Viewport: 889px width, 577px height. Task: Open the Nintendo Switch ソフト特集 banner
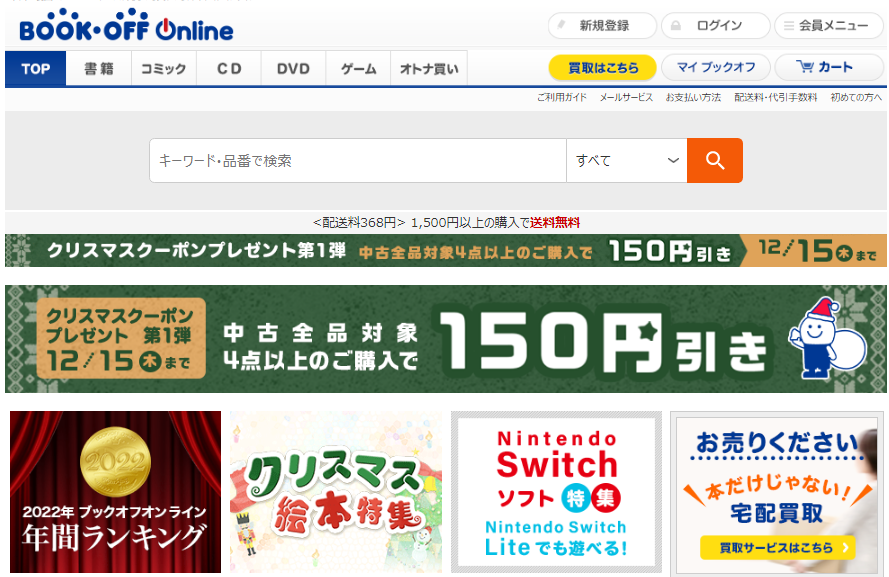pos(556,493)
